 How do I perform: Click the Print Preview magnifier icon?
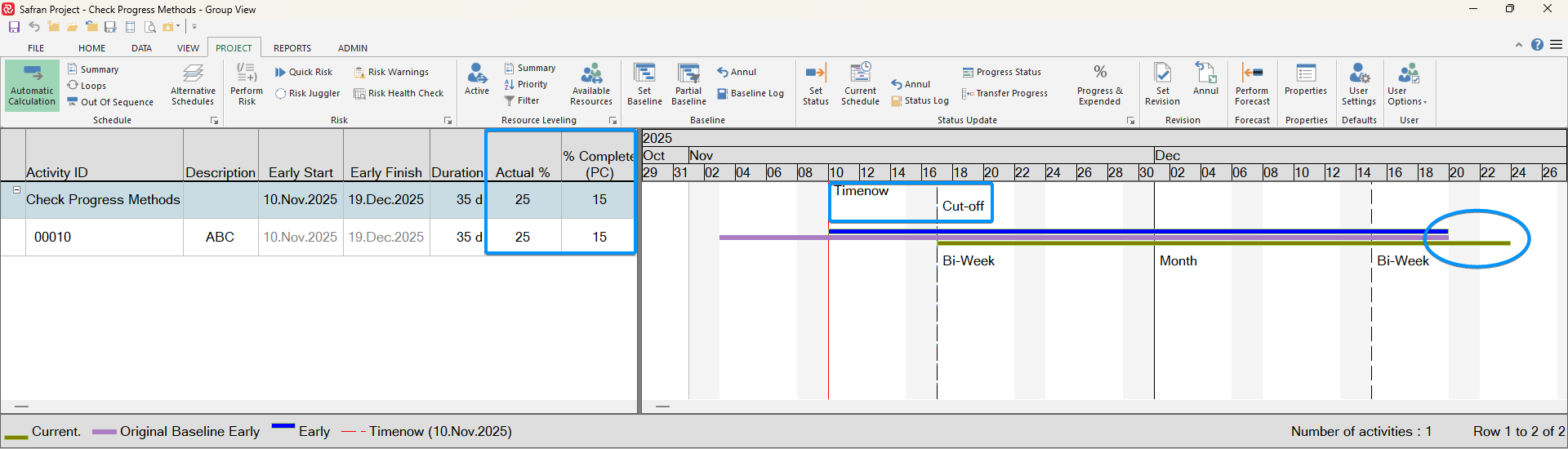[x=150, y=27]
